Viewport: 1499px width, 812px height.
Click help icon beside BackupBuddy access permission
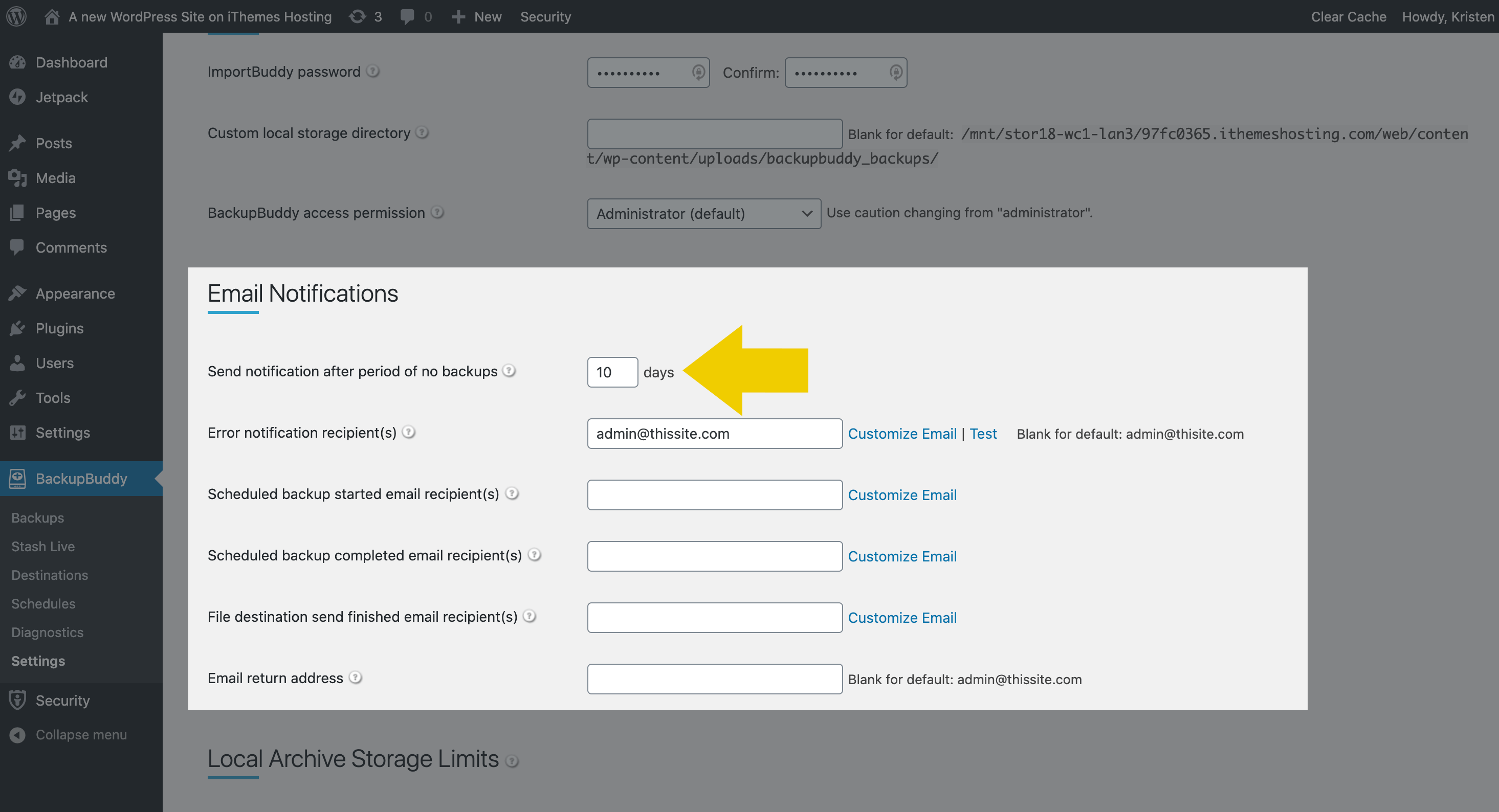click(437, 212)
